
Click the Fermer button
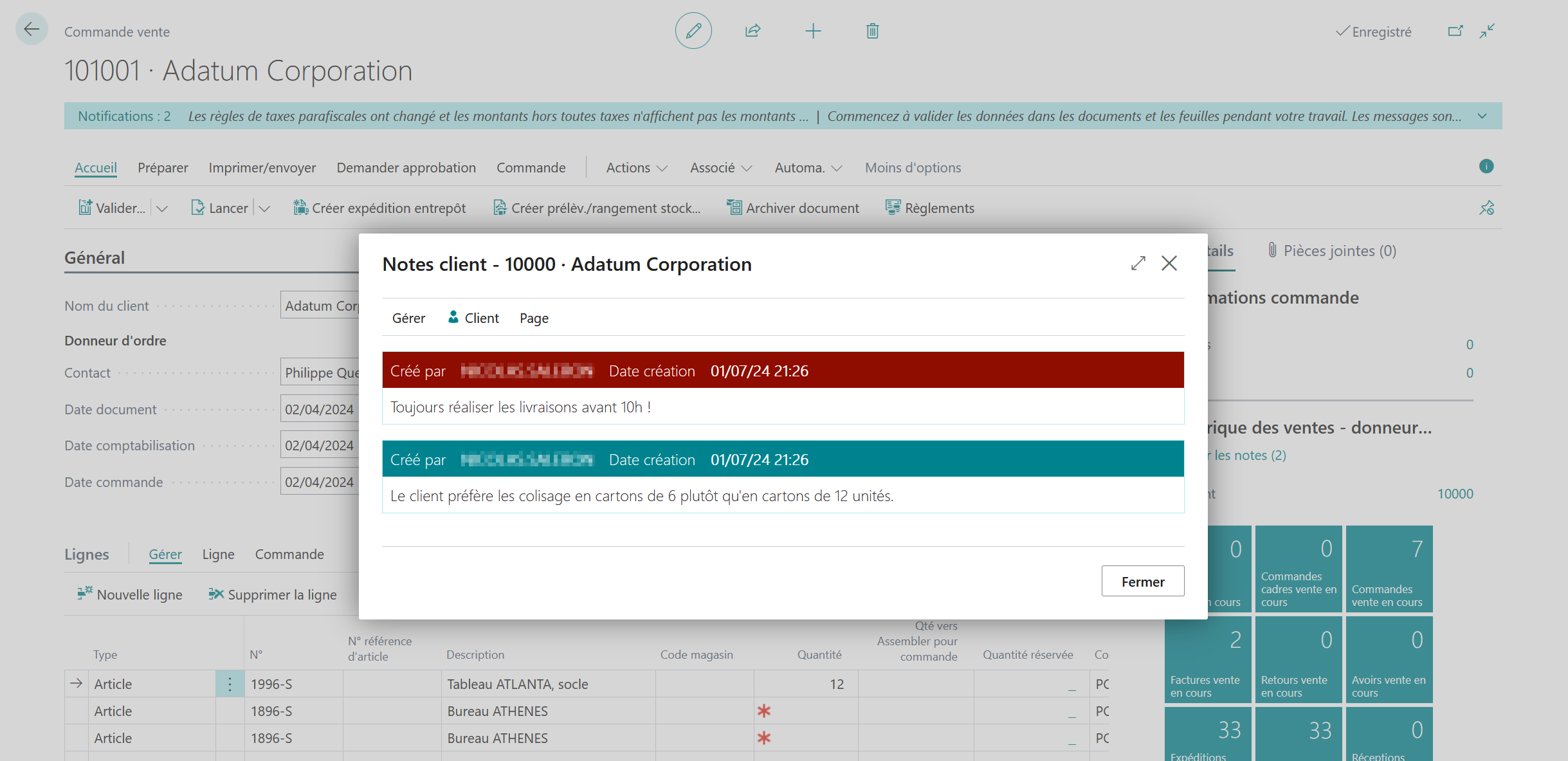1143,582
